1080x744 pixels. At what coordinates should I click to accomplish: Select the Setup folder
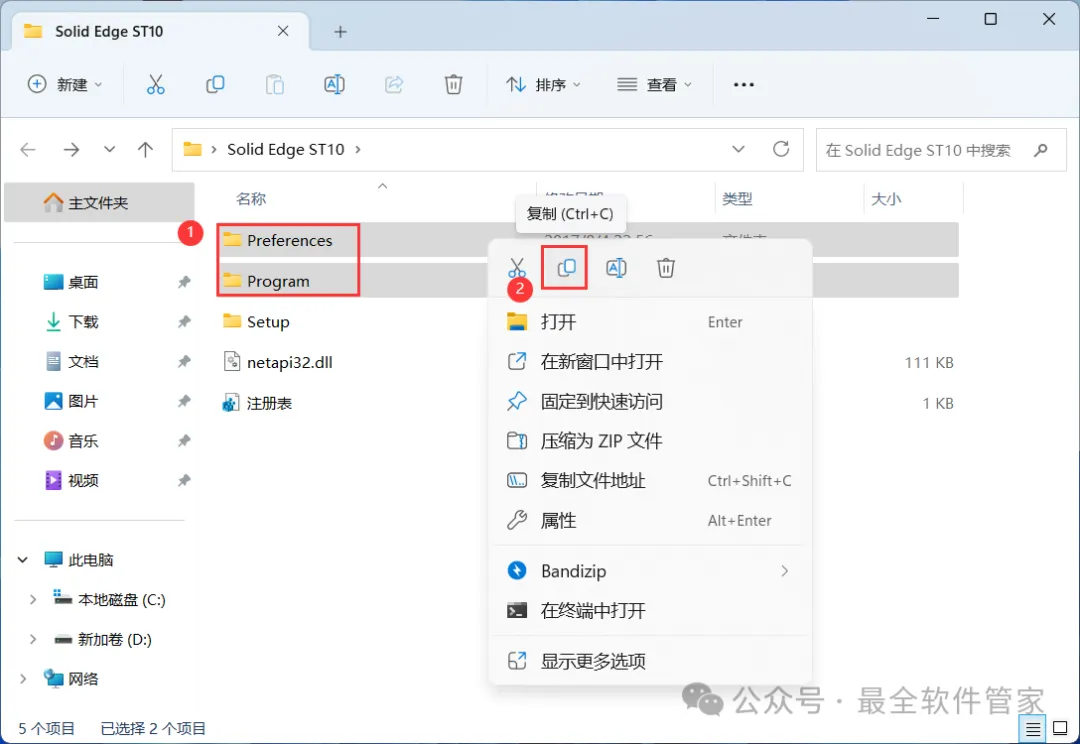coord(267,322)
